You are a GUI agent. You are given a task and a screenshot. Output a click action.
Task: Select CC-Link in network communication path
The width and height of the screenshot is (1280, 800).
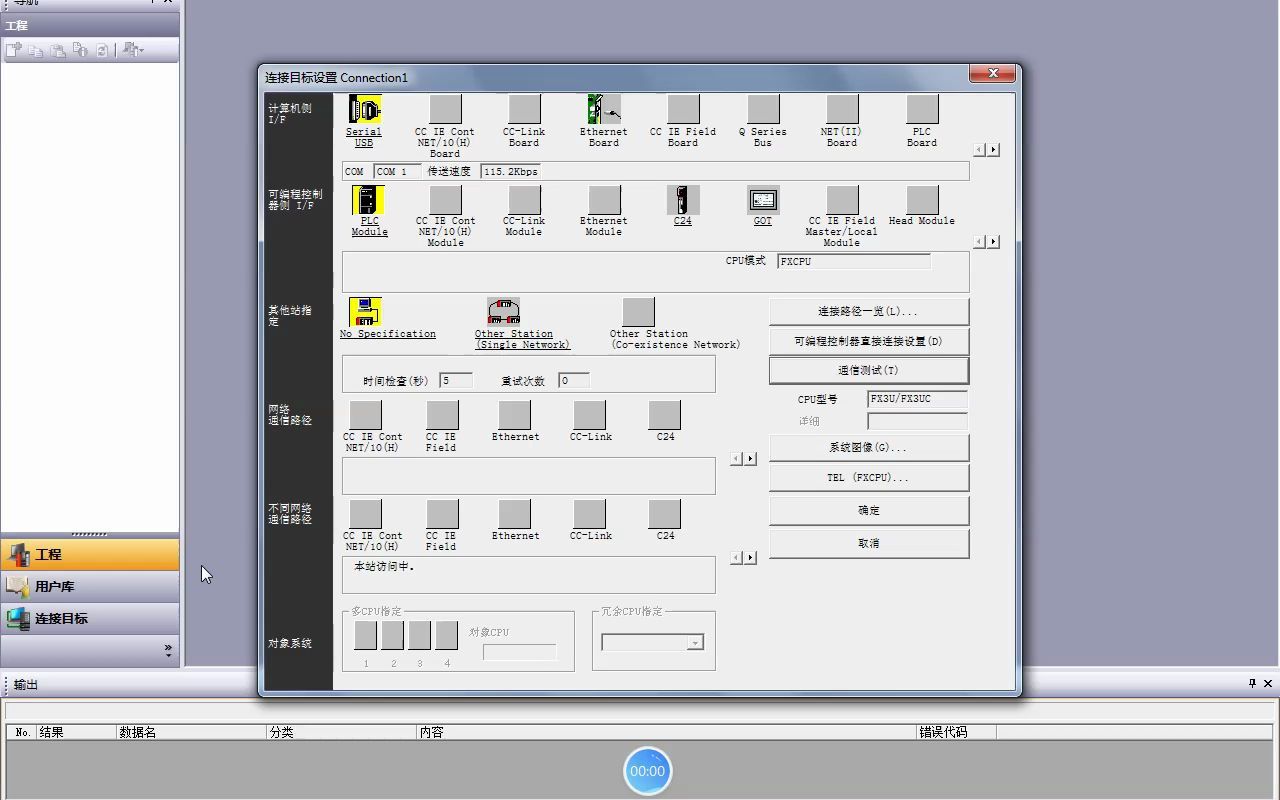(x=589, y=413)
